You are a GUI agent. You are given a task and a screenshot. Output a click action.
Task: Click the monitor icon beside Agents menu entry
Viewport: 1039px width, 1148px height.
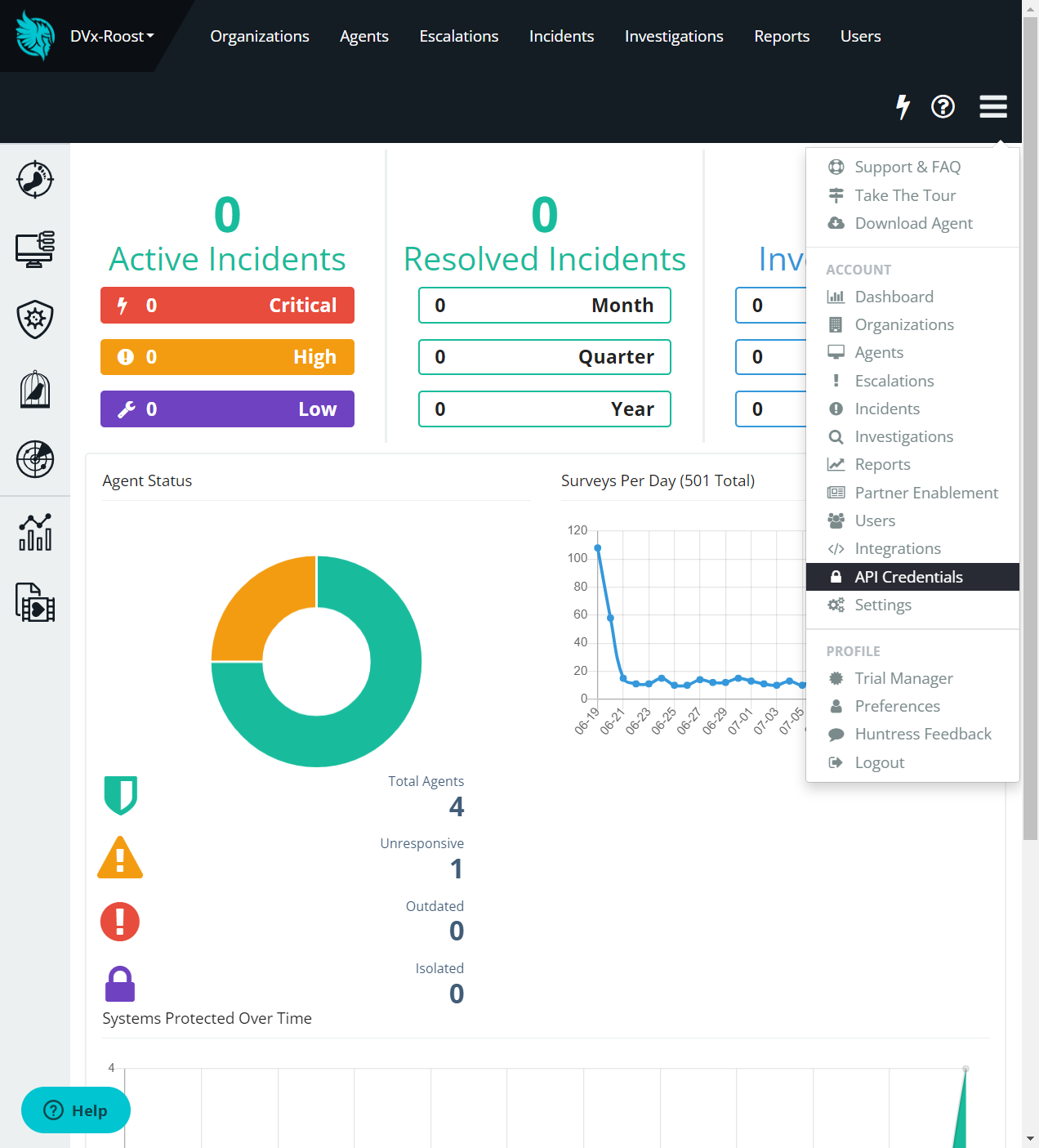pyautogui.click(x=836, y=352)
